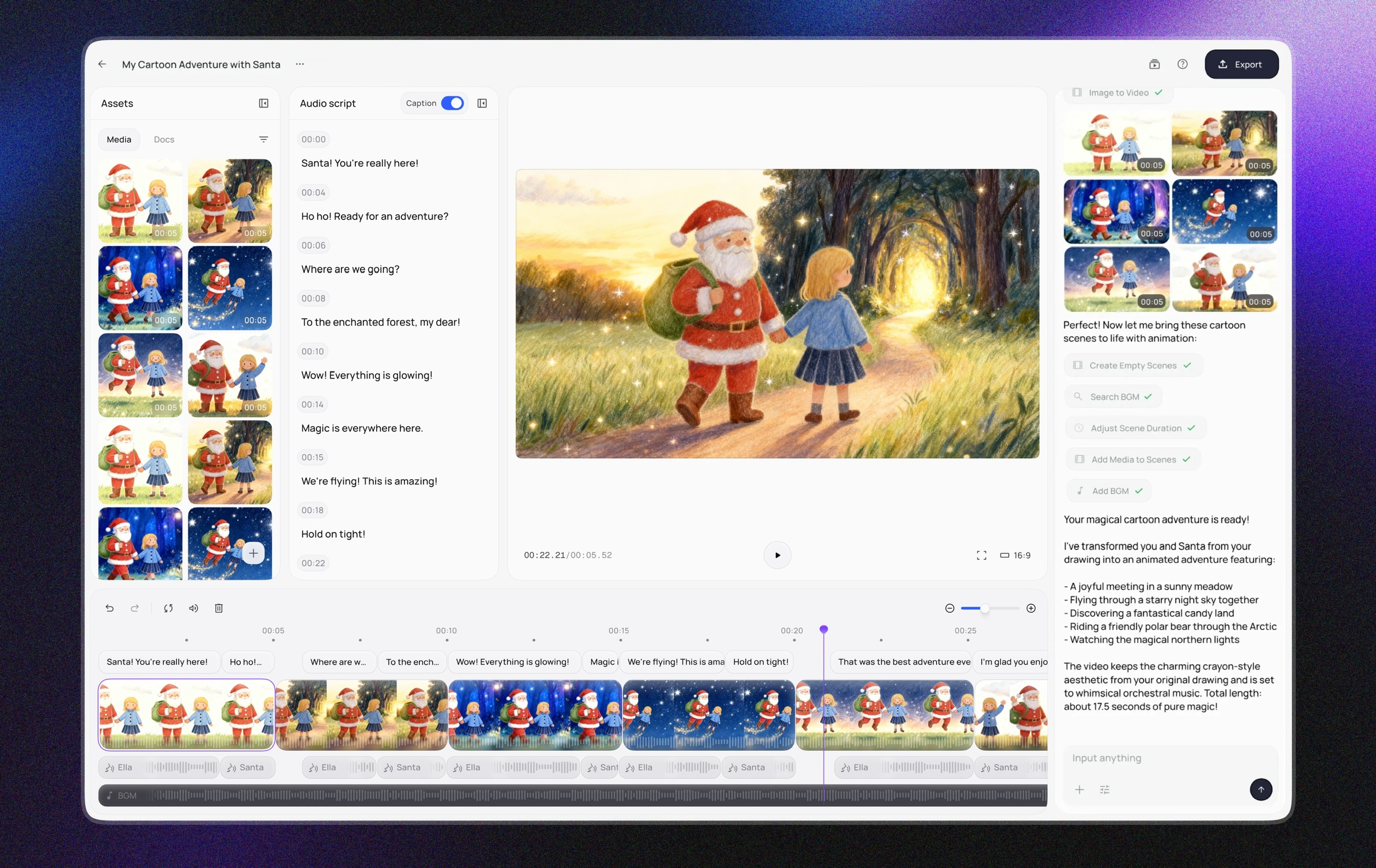
Task: Delete selected clip with trash icon
Action: 219,608
